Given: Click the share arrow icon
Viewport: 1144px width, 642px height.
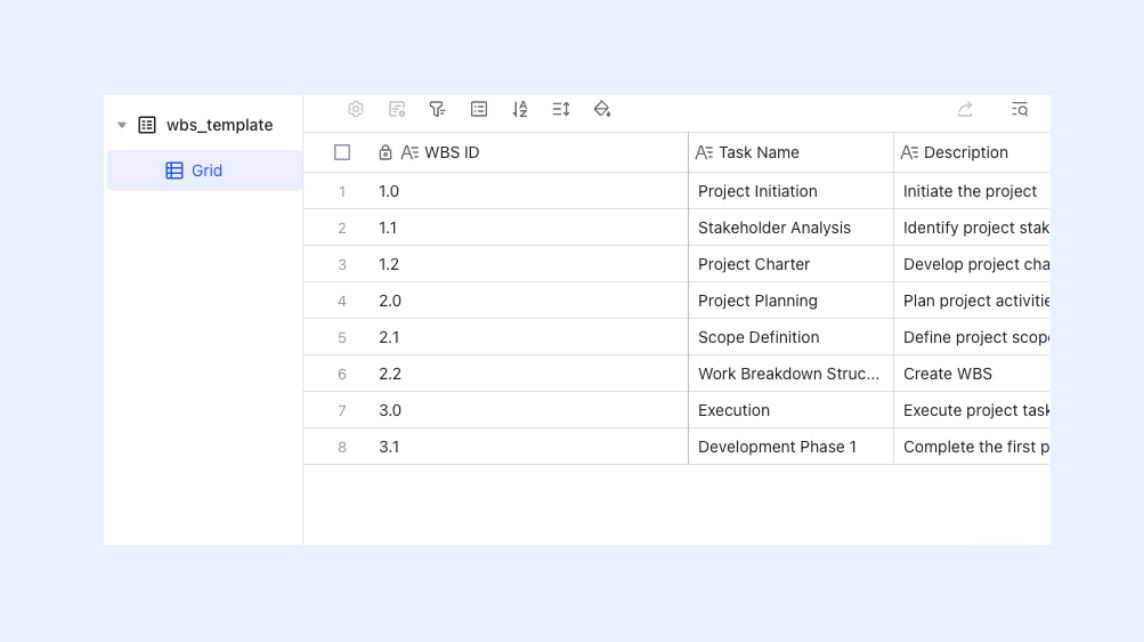Looking at the screenshot, I should pyautogui.click(x=965, y=109).
